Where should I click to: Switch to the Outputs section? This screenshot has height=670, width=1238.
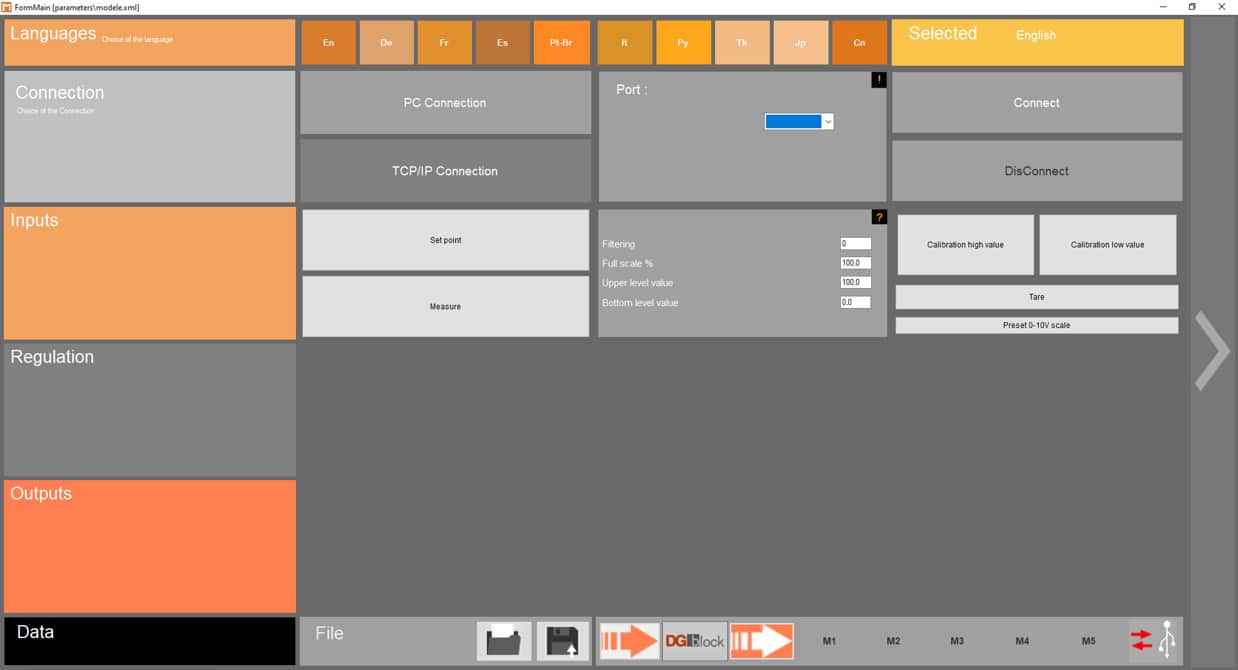(x=150, y=546)
